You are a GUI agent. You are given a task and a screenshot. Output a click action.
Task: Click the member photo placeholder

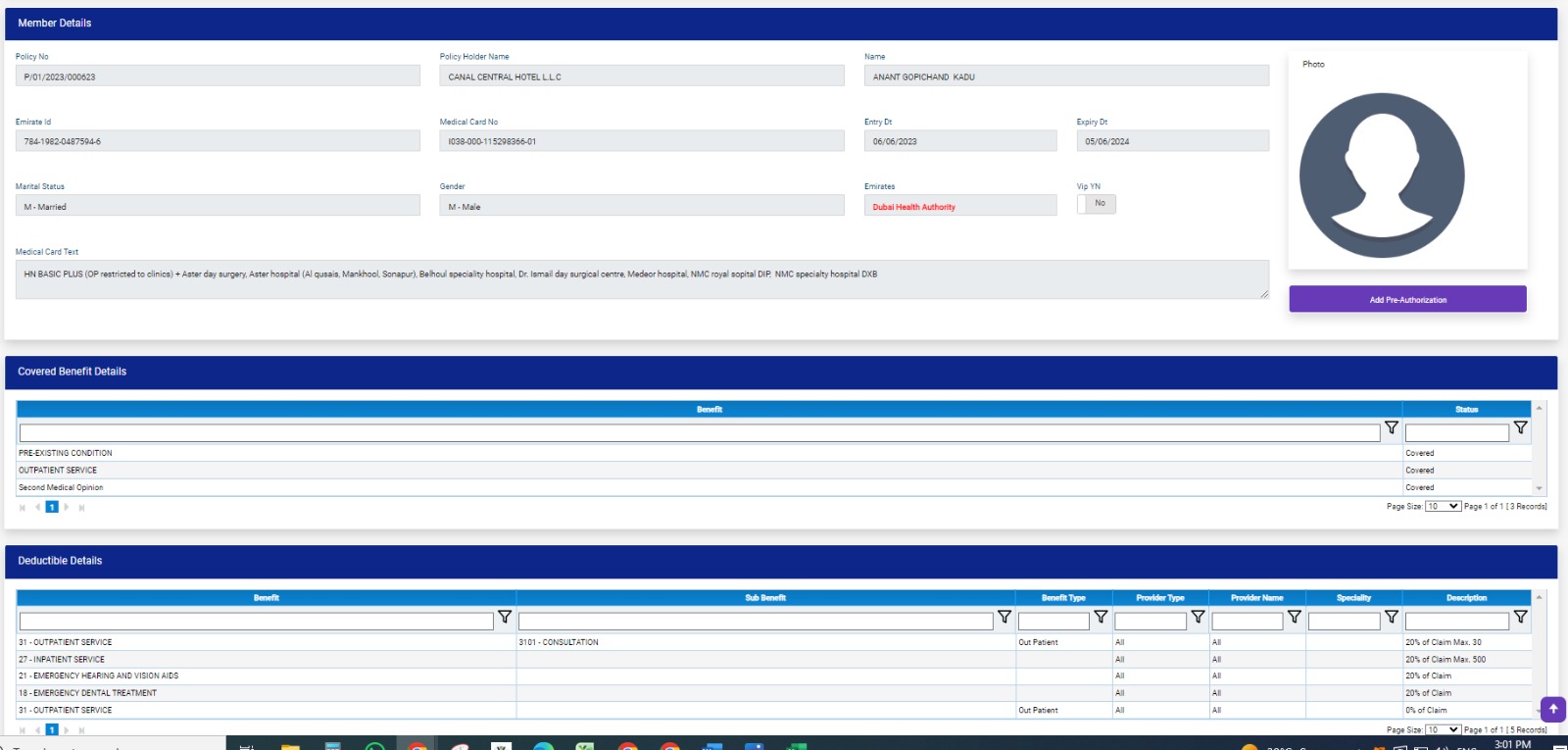(x=1382, y=175)
